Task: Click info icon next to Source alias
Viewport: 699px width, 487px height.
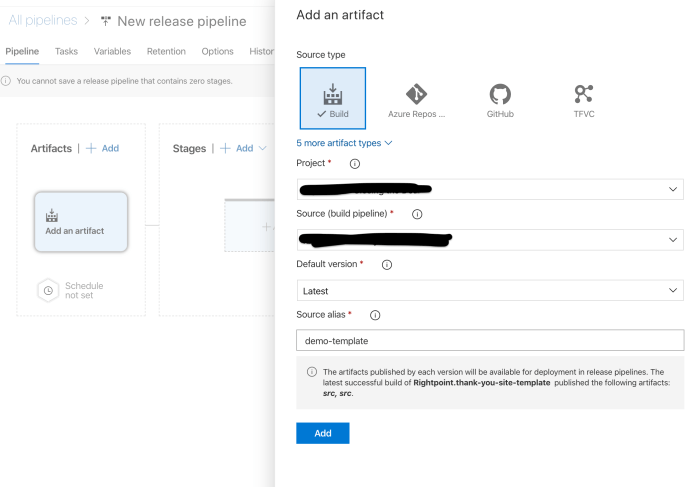Action: tap(375, 315)
